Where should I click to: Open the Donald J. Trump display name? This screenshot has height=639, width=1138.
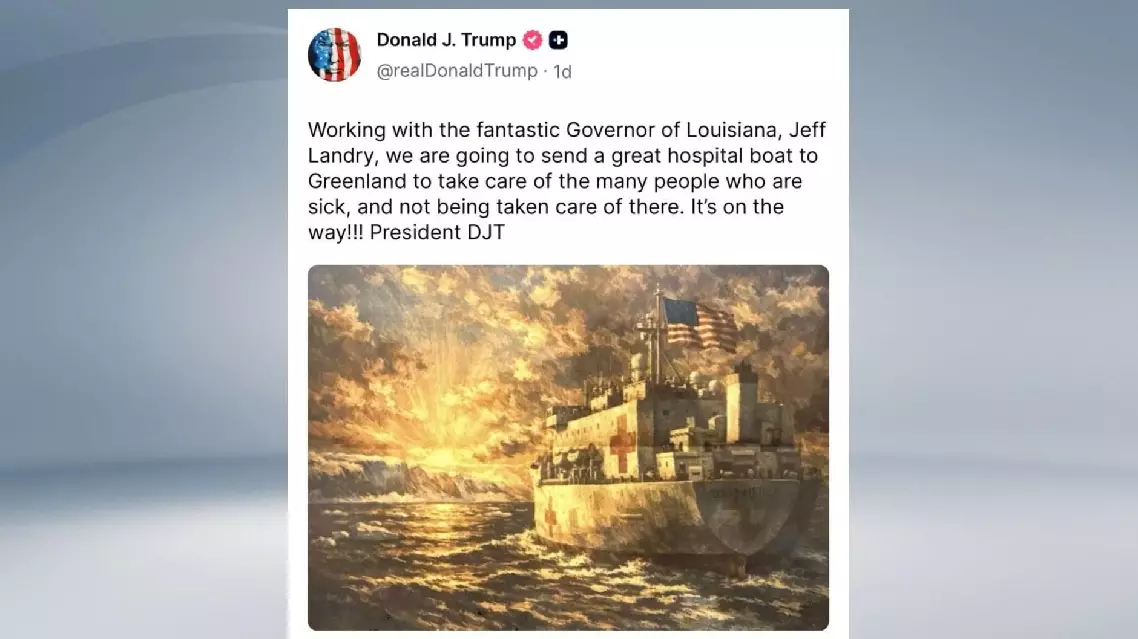tap(446, 40)
